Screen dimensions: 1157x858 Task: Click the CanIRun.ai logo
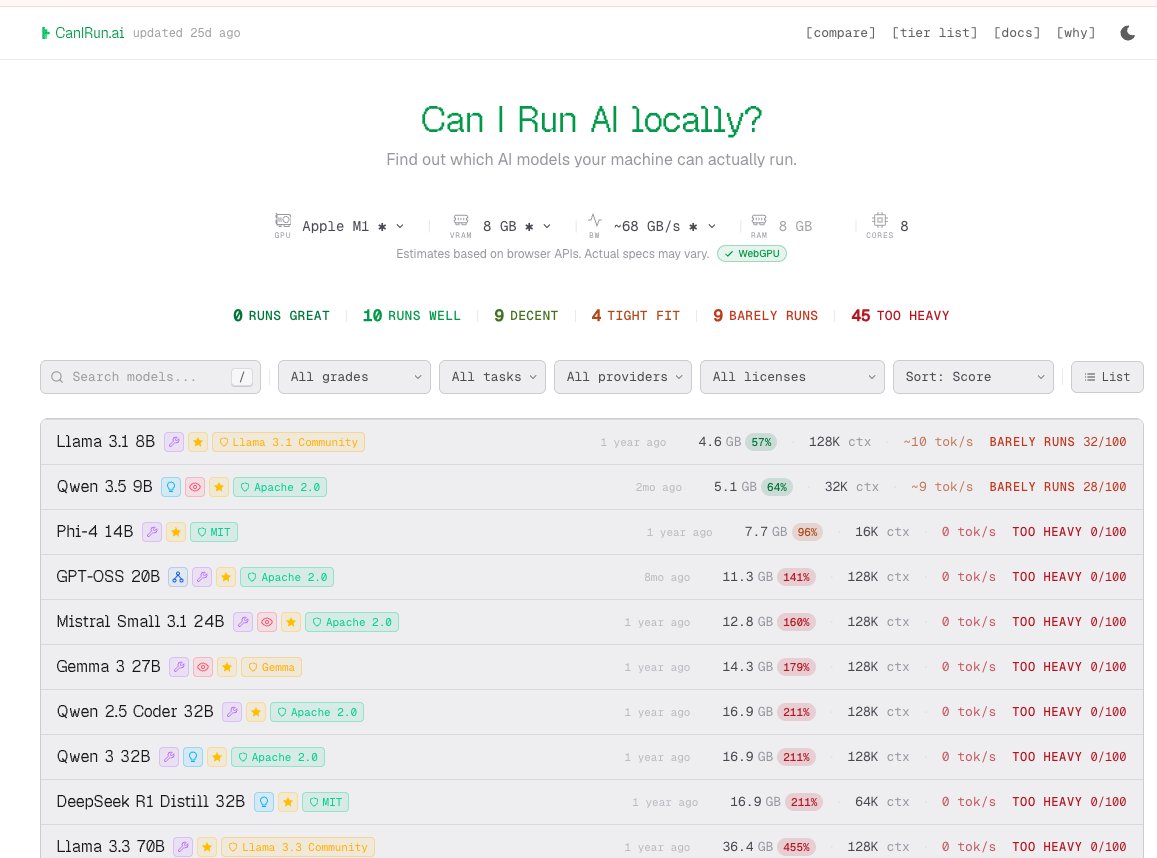(83, 32)
